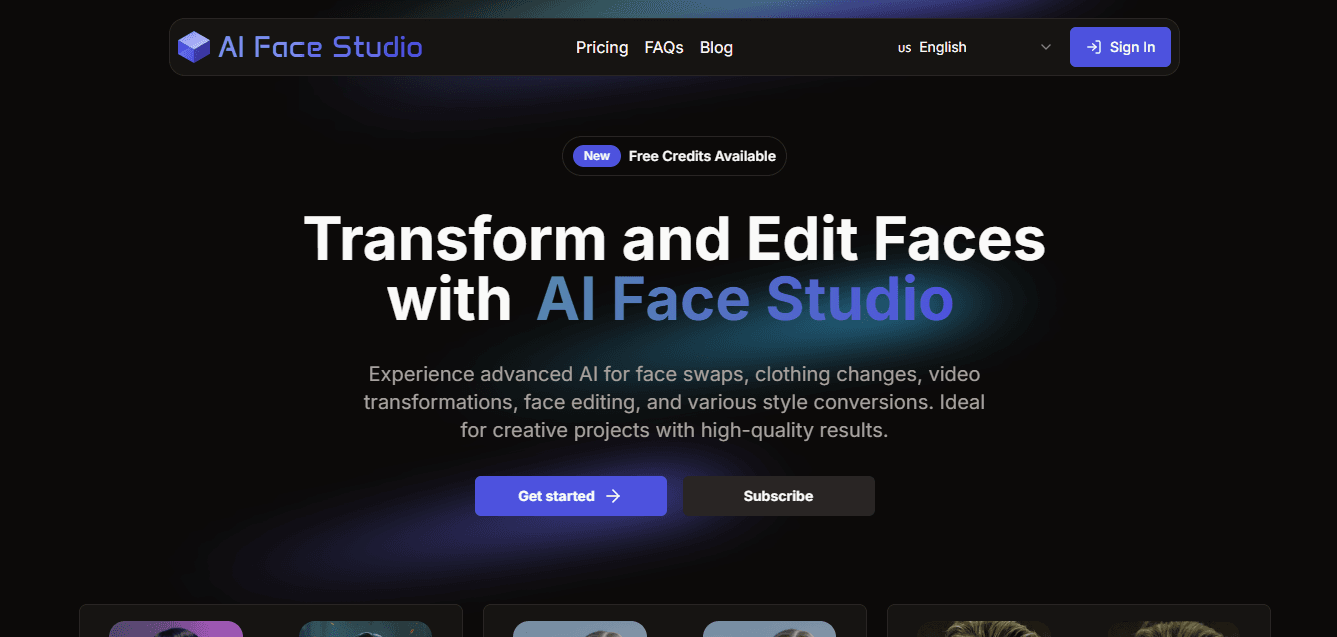Click the New Free Credits Available badge
The width and height of the screenshot is (1337, 637).
[x=674, y=156]
